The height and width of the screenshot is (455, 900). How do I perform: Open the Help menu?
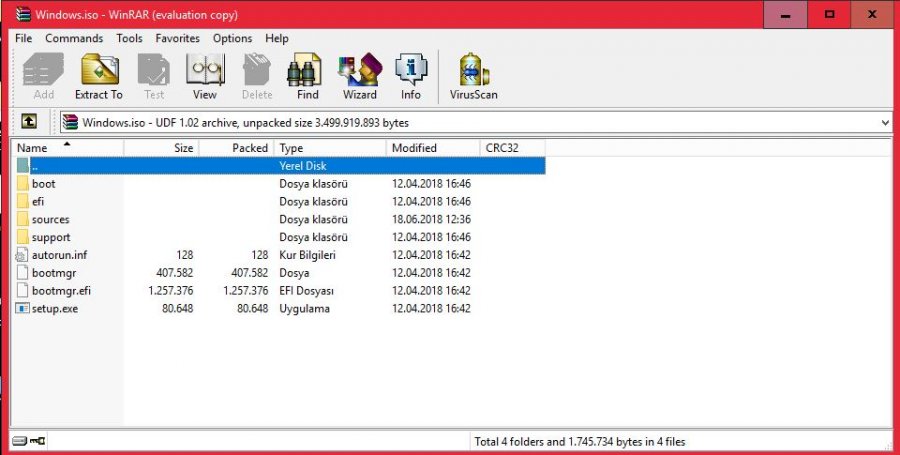pyautogui.click(x=277, y=38)
